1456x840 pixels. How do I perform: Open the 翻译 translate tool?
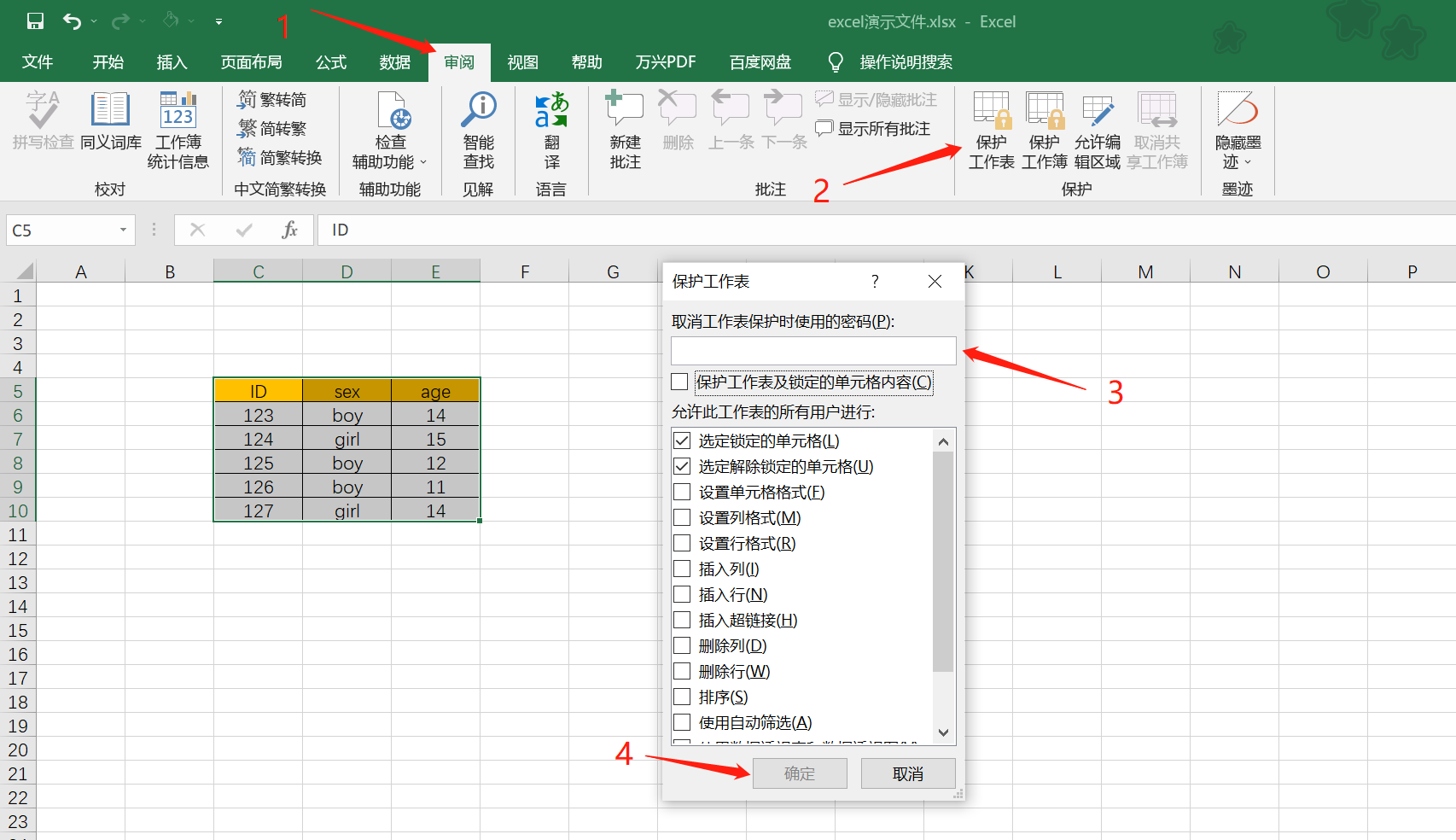tap(551, 128)
